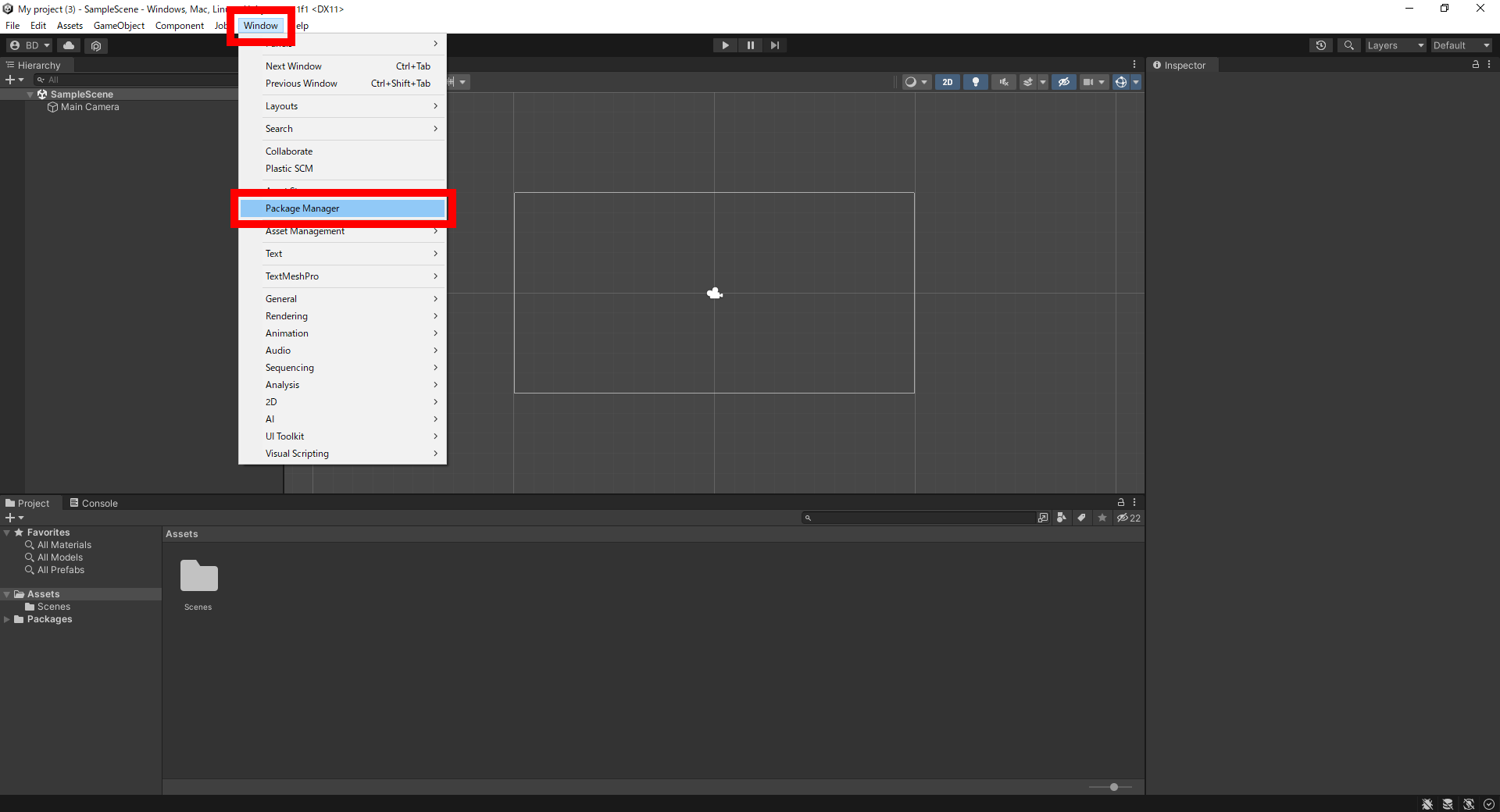1500x812 pixels.
Task: Switch to the Console tab
Action: (99, 503)
